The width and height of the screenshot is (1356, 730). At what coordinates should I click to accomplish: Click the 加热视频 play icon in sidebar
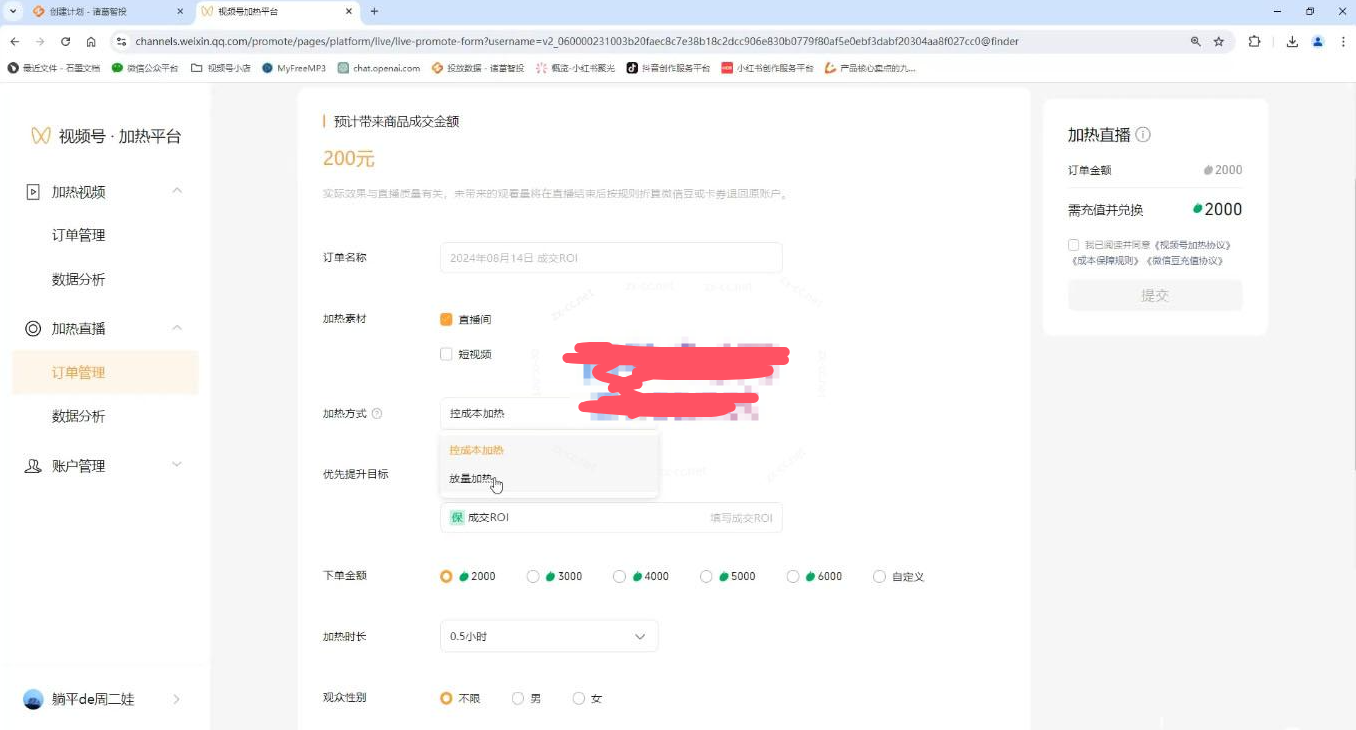33,191
